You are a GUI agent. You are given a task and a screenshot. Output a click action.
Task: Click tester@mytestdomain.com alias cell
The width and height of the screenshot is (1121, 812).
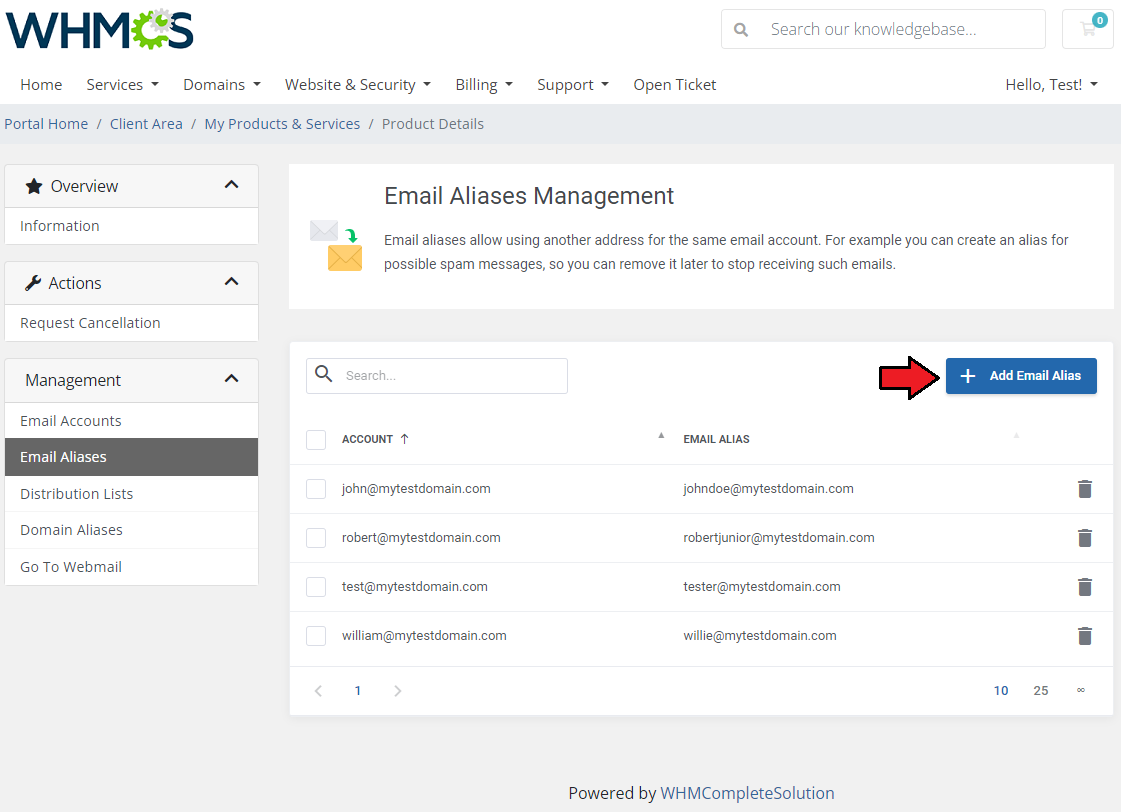tap(761, 587)
